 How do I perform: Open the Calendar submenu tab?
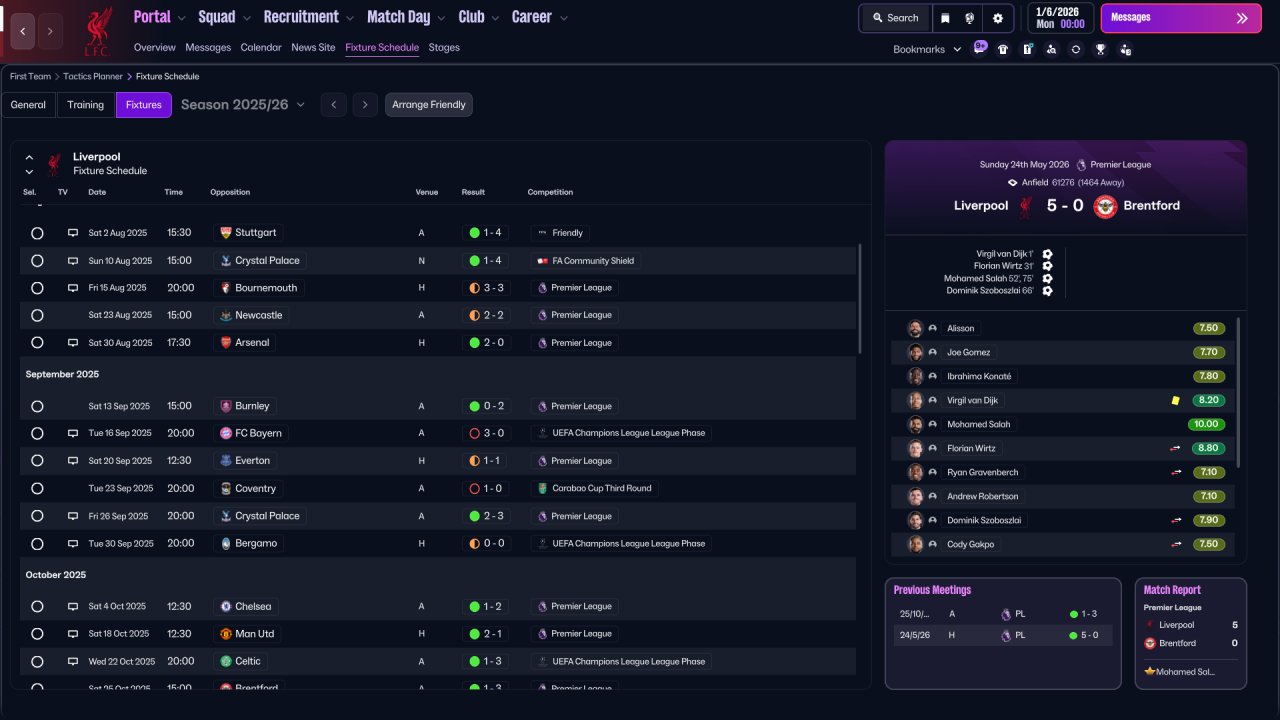click(261, 48)
